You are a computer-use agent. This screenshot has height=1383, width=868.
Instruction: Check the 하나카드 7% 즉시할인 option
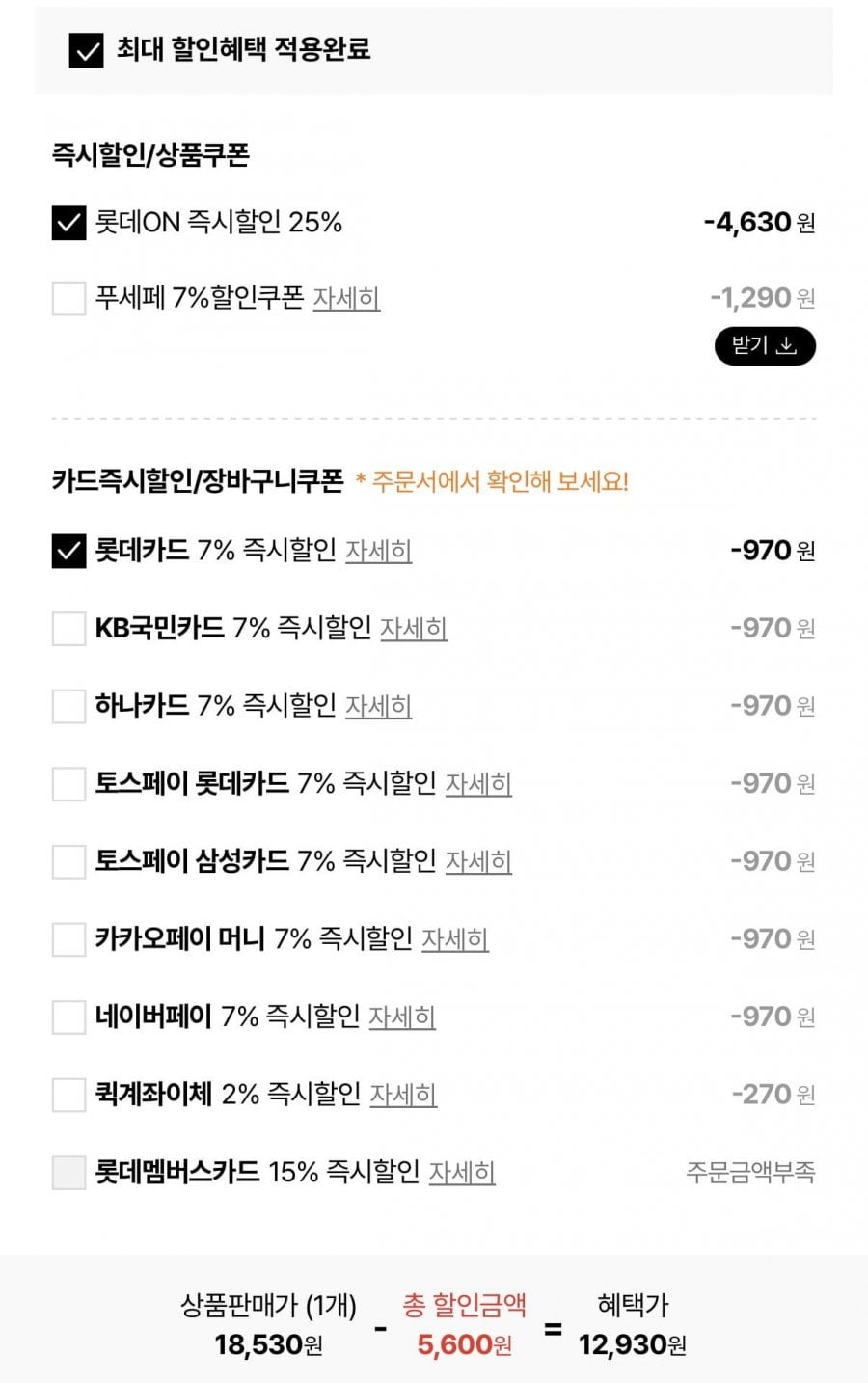(x=68, y=706)
